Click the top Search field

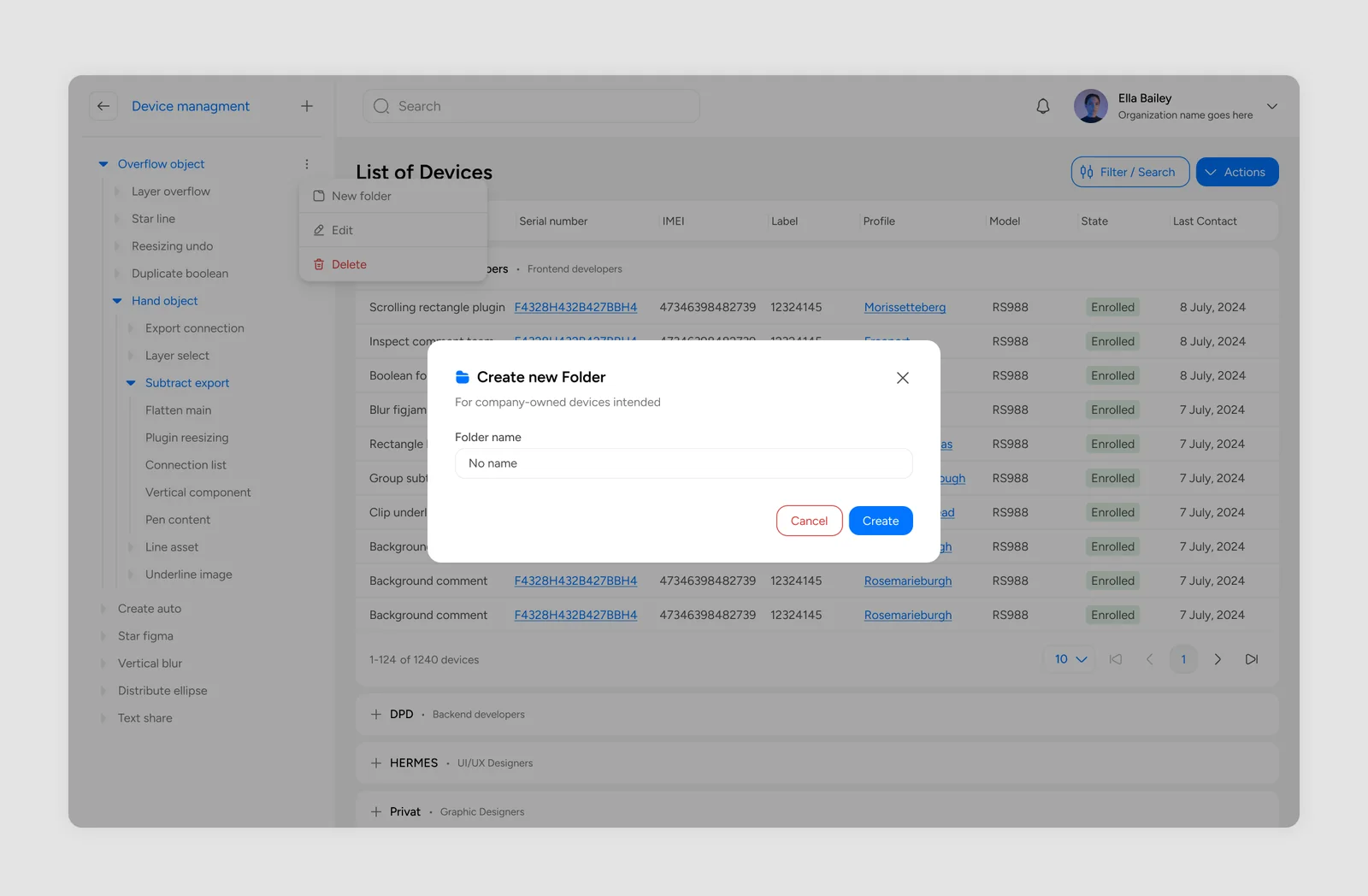[x=531, y=106]
